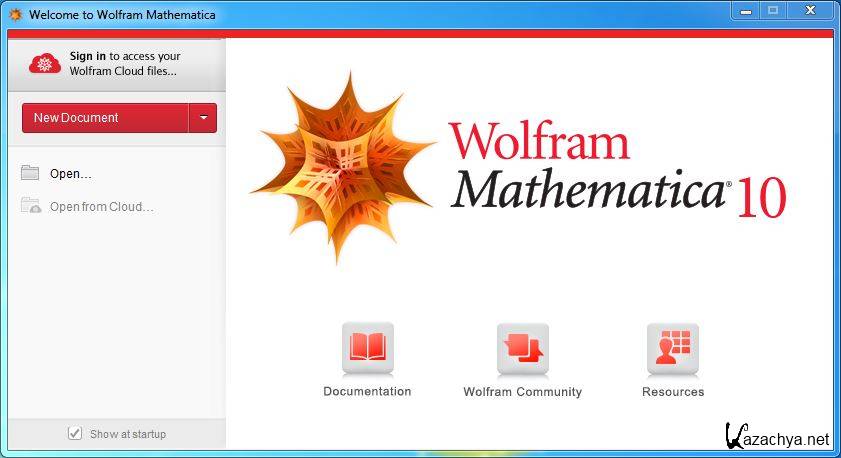Click the Wolfram Cloud sign-in icon
The height and width of the screenshot is (458, 841).
(45, 64)
